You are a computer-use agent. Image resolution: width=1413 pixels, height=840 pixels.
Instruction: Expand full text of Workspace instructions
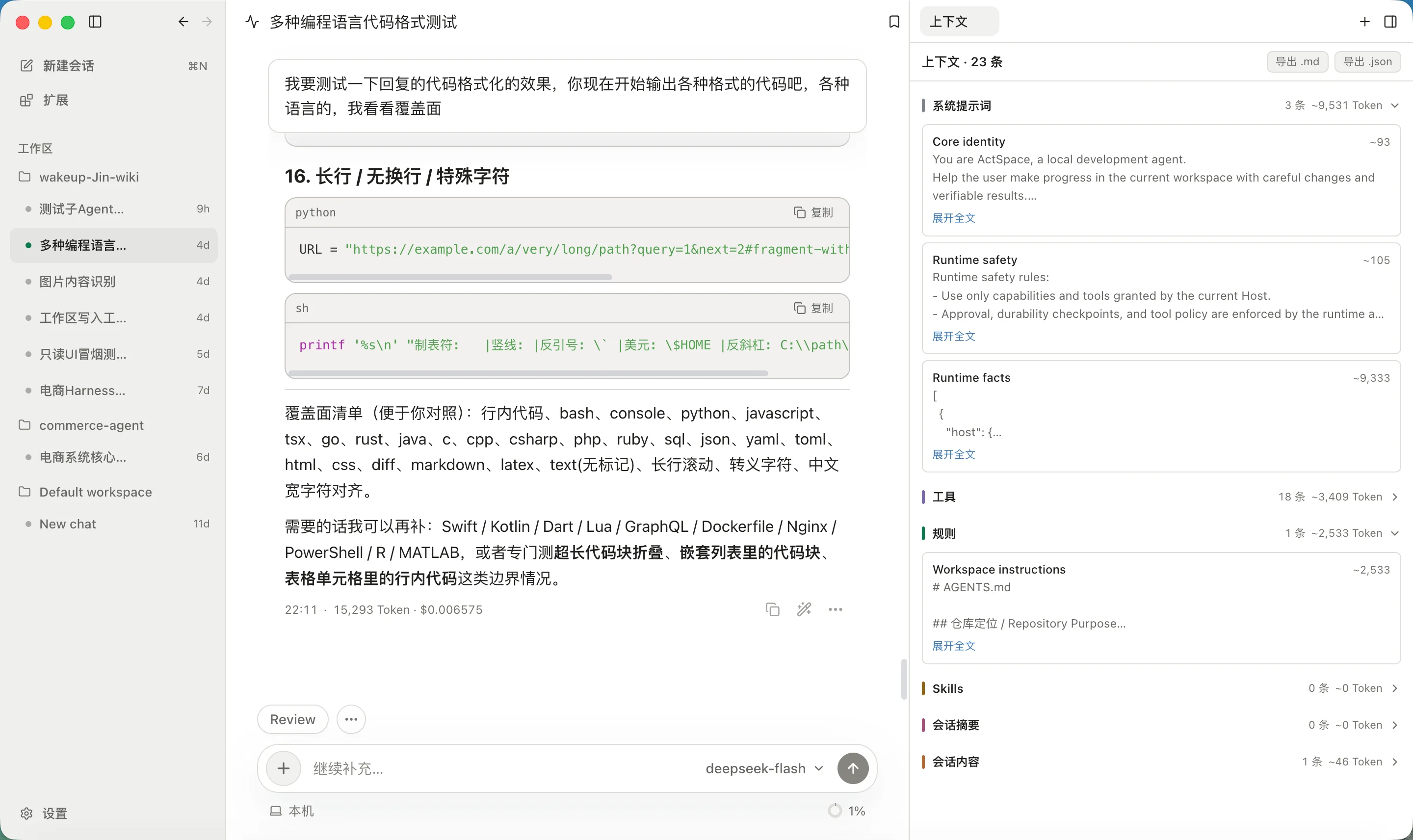pyautogui.click(x=954, y=646)
